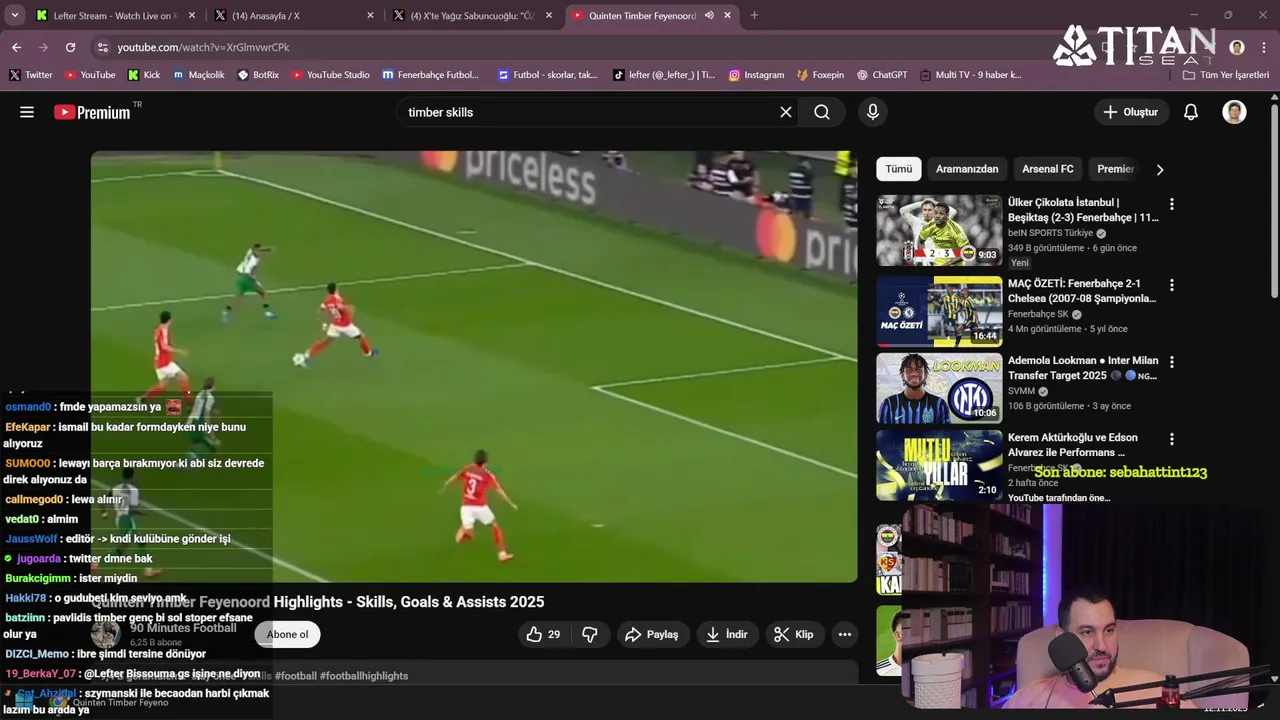Select the Tümü filter chip

pos(899,169)
